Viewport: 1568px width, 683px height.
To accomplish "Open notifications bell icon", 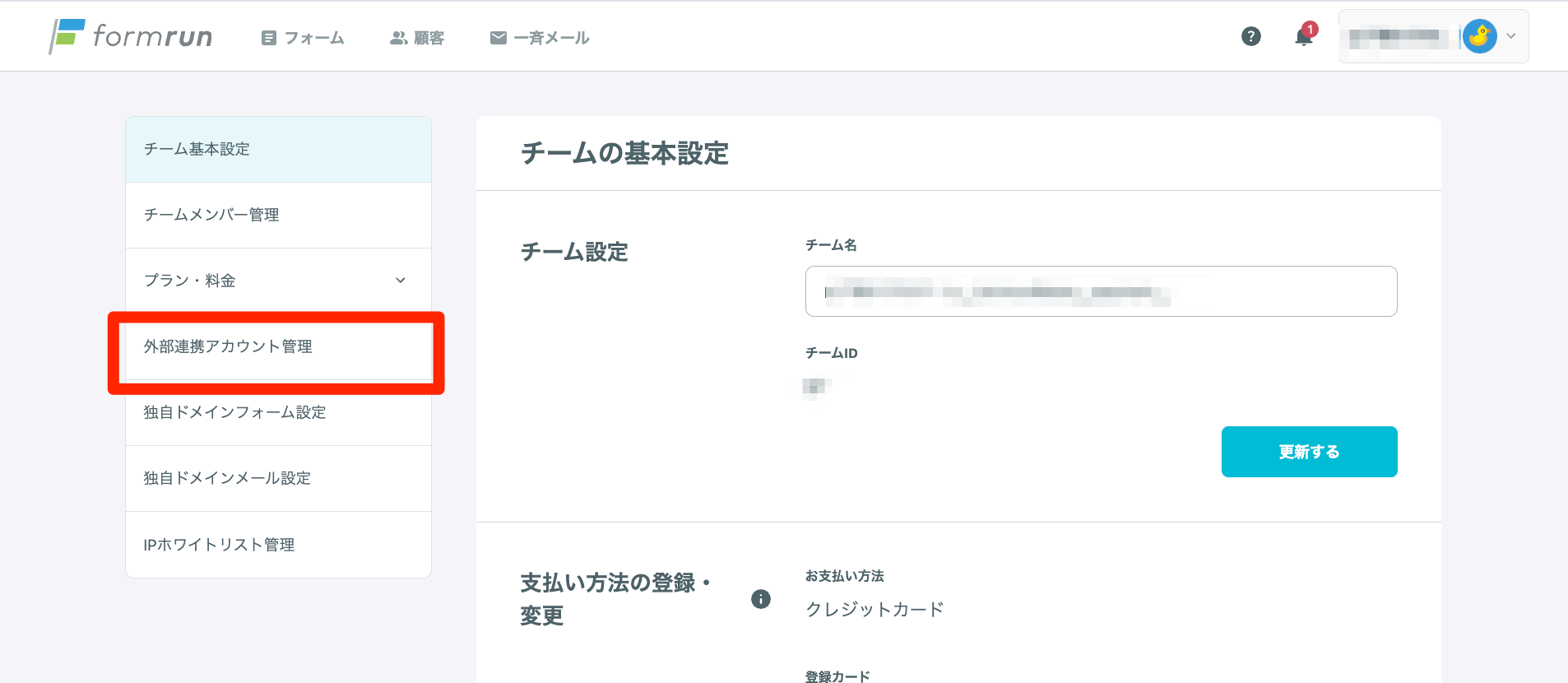I will click(x=1303, y=36).
